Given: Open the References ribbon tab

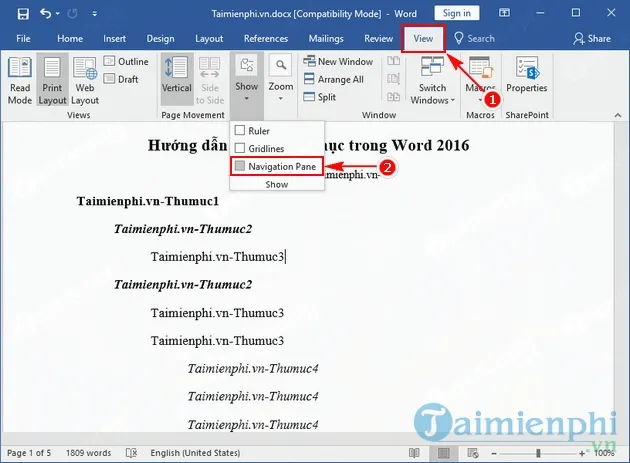Looking at the screenshot, I should 266,38.
